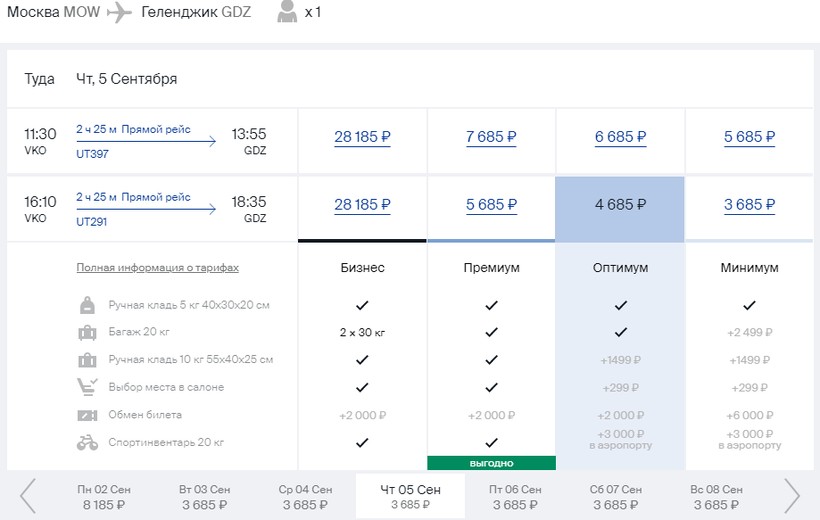The image size is (820, 520).
Task: Switch to Пт 06 Сен date tab
Action: click(x=513, y=496)
